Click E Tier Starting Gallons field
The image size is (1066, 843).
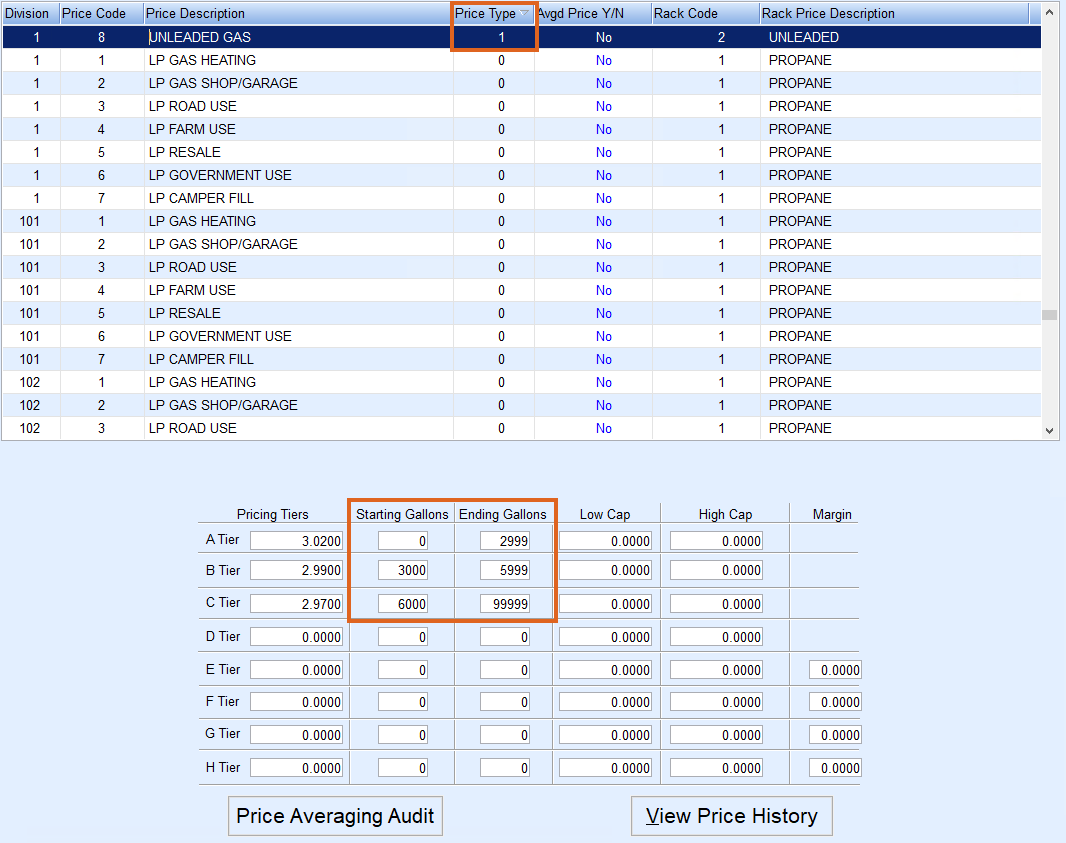[403, 669]
